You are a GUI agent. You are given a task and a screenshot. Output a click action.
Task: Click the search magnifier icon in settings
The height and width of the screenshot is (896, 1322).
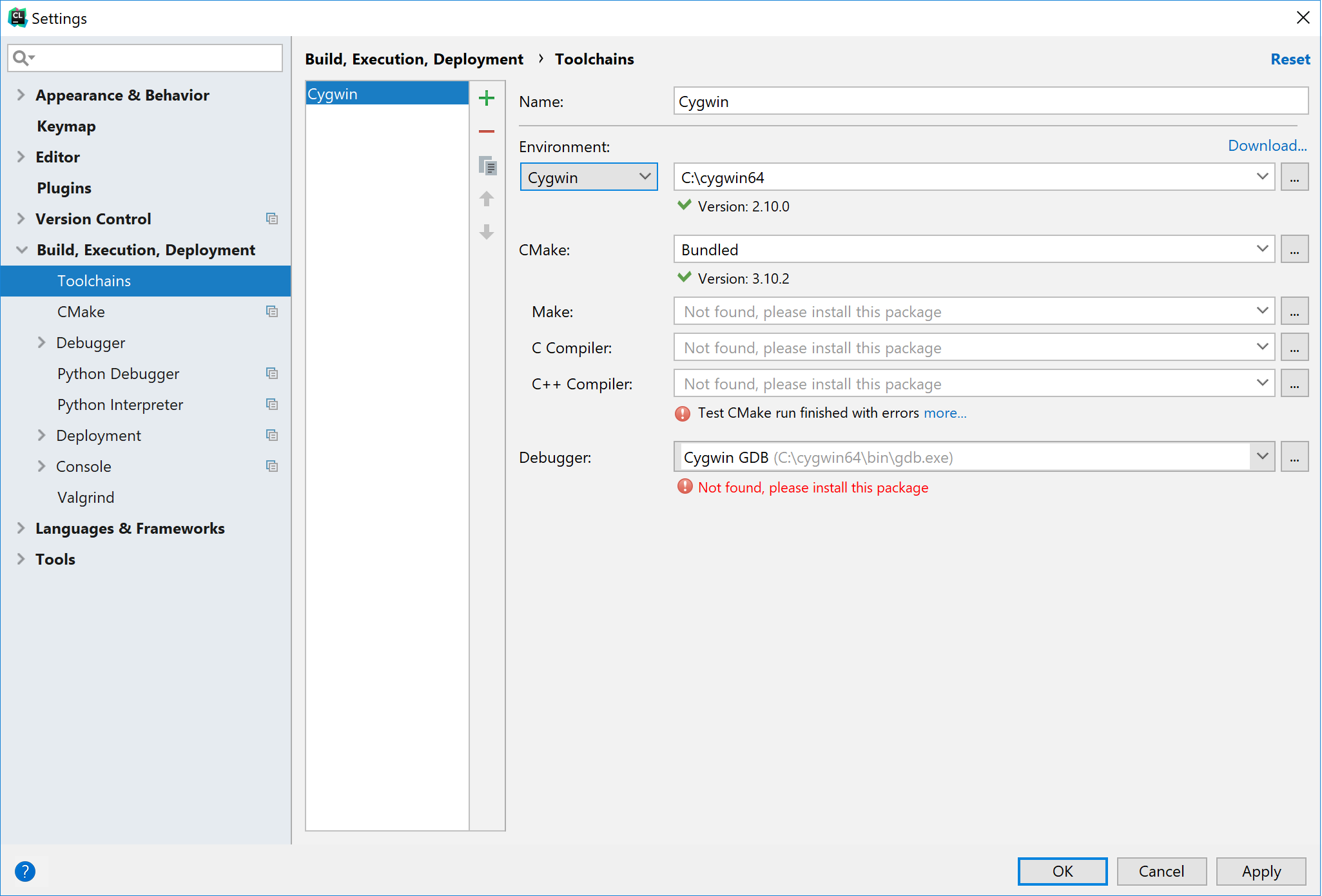click(x=23, y=58)
